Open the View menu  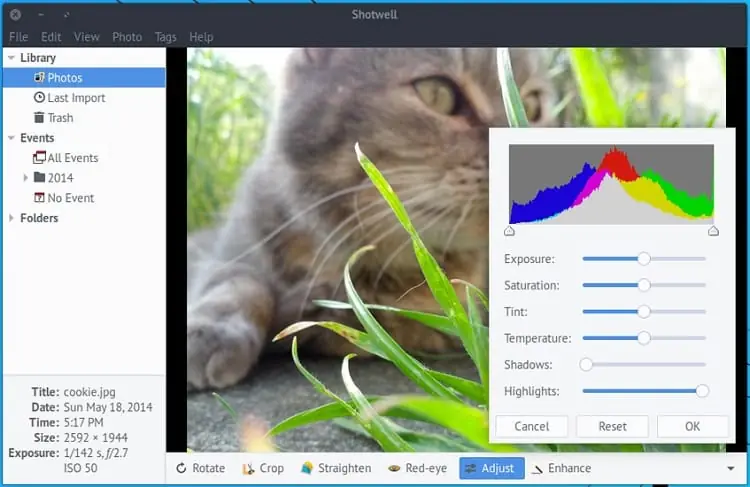pos(87,37)
